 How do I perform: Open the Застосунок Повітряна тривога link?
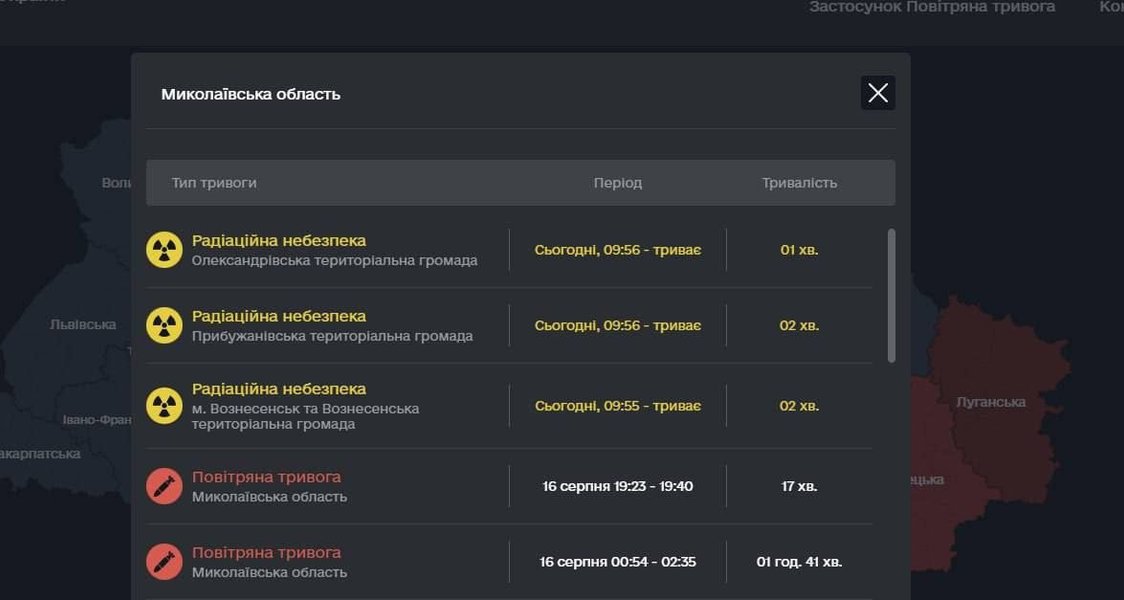[930, 7]
